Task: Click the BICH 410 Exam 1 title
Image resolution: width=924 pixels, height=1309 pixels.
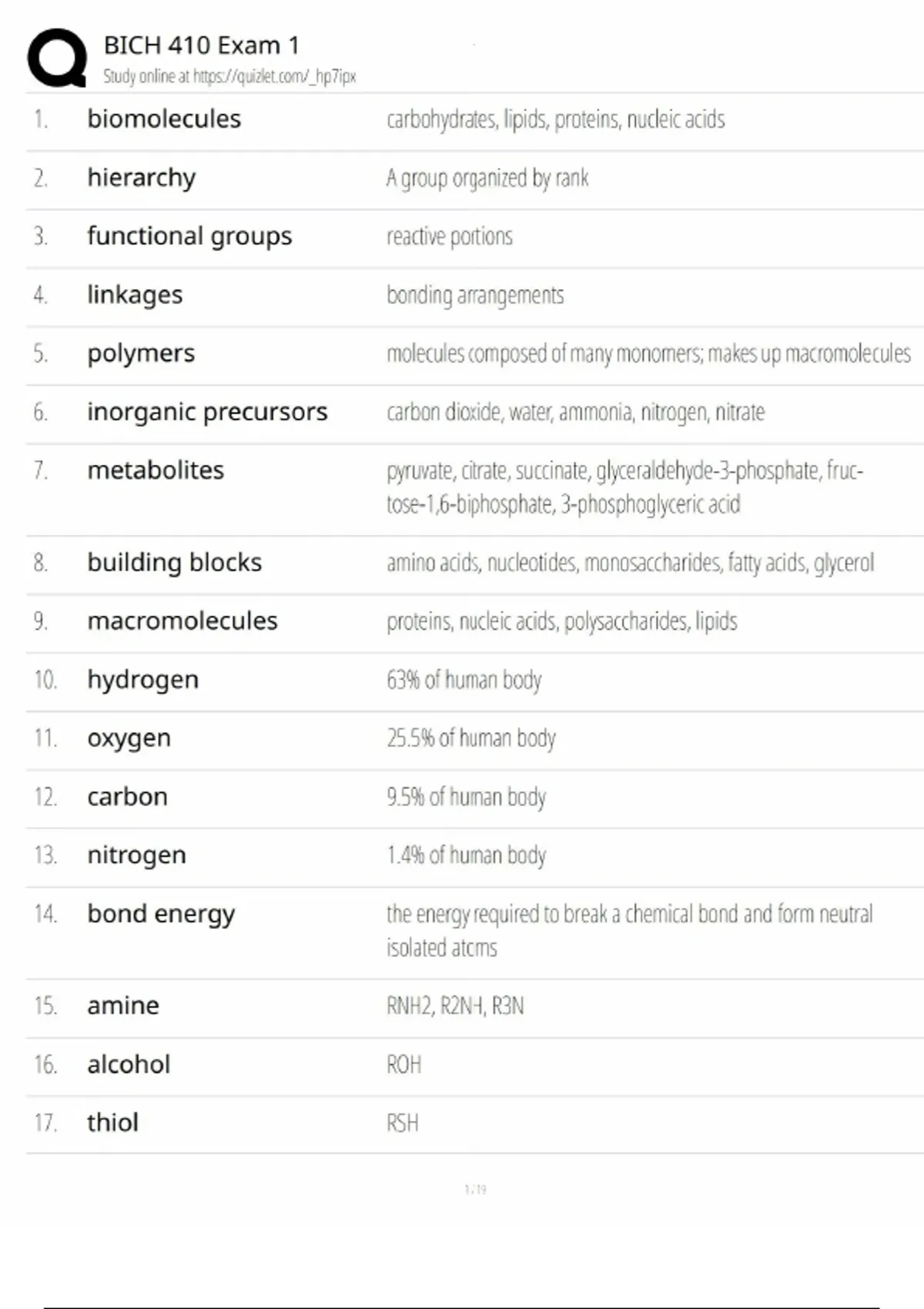Action: pyautogui.click(x=201, y=45)
